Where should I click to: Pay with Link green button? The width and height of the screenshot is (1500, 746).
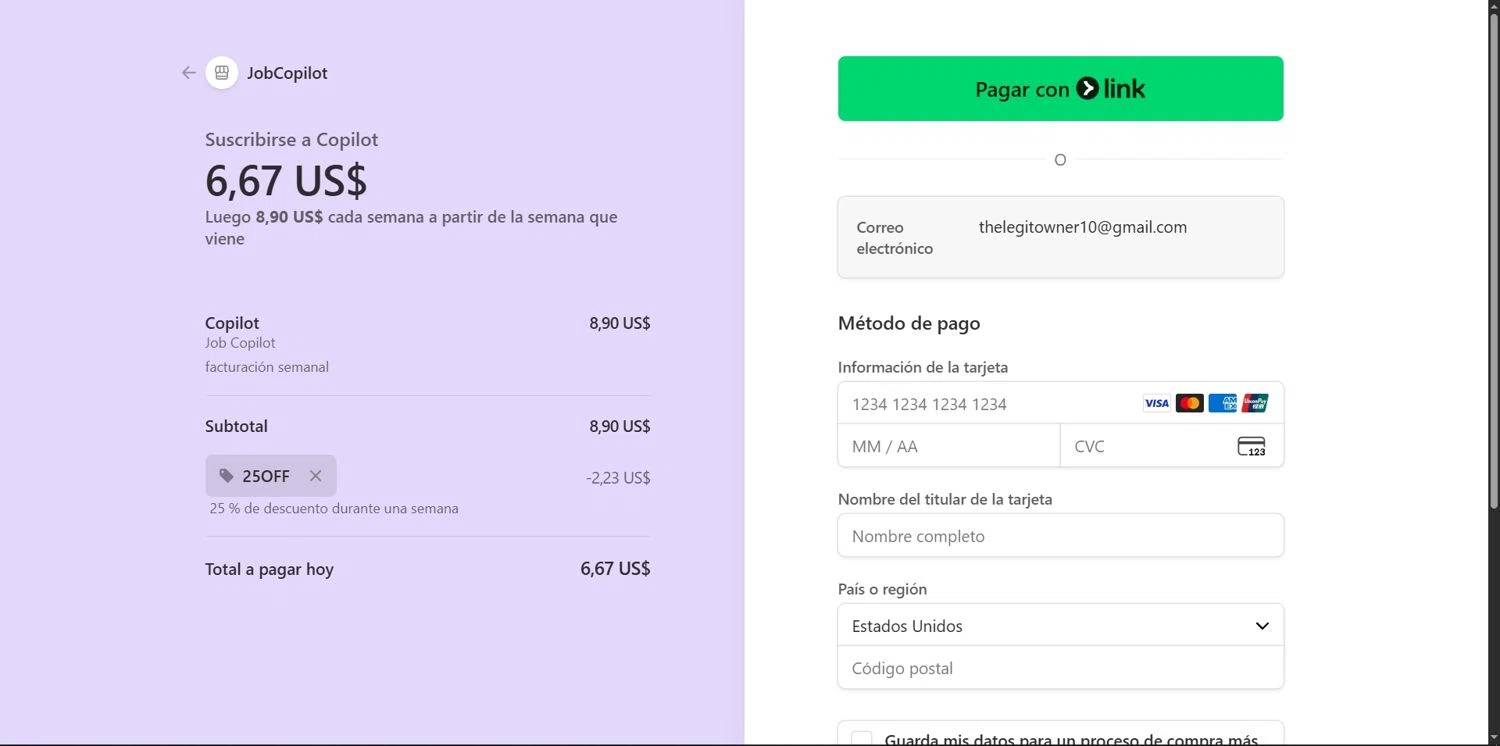(1060, 89)
